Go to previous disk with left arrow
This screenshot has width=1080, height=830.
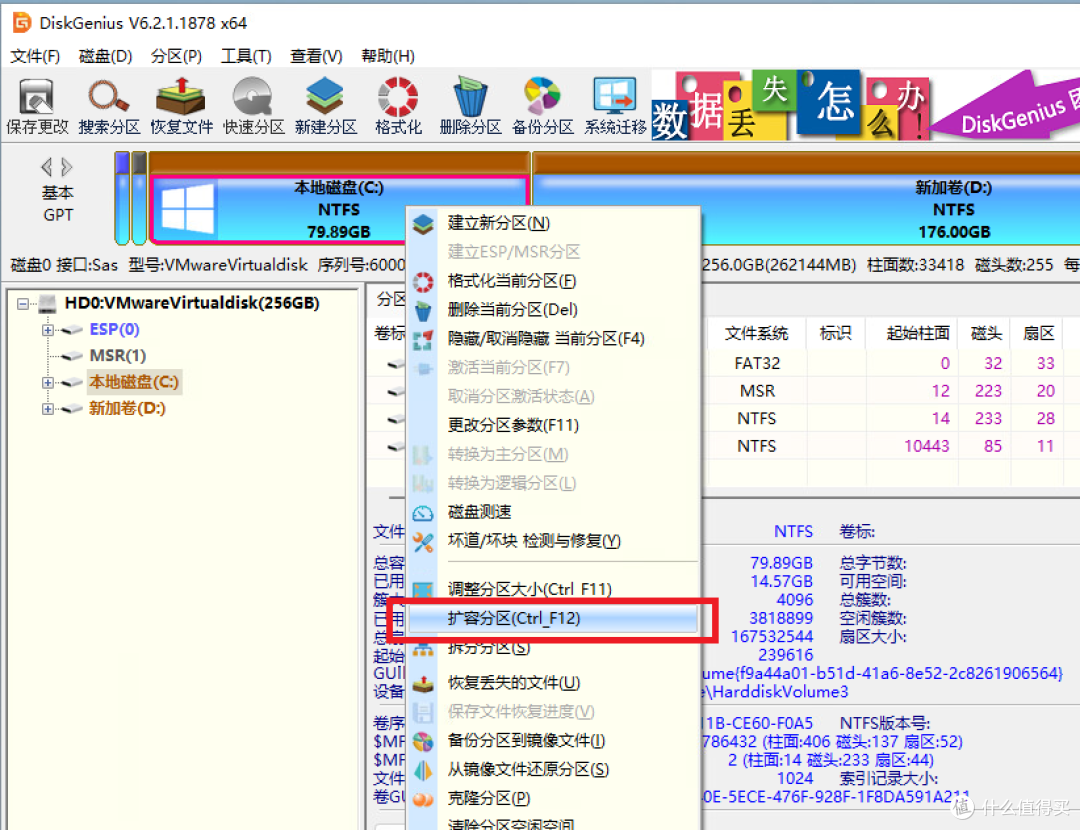pos(46,167)
